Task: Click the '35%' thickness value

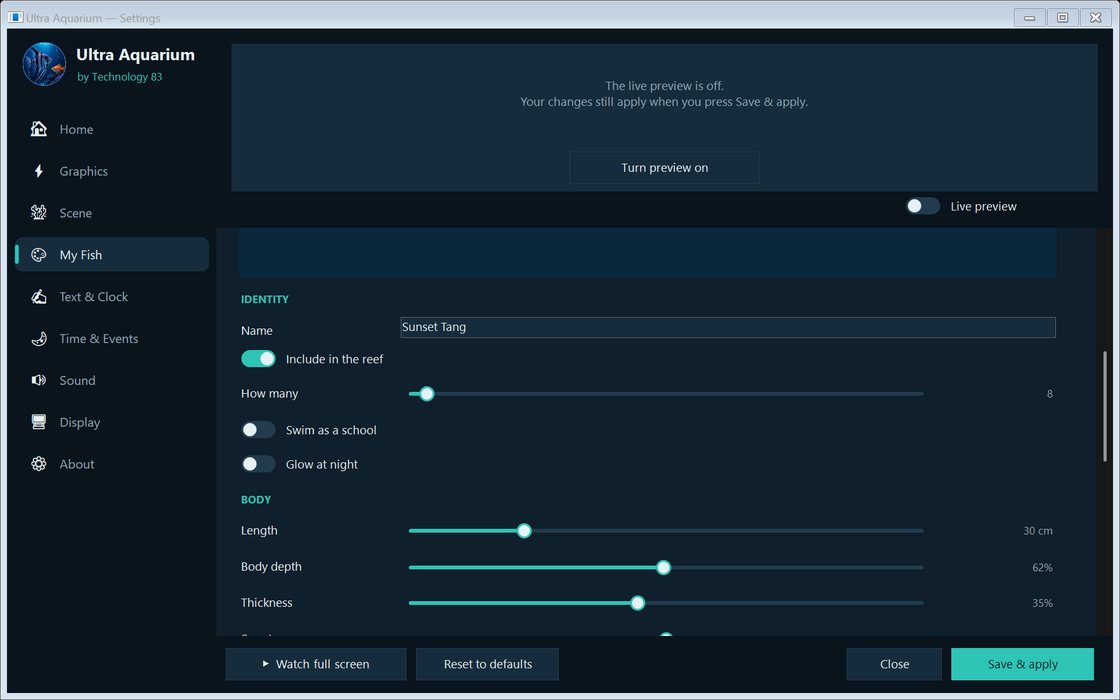Action: tap(1042, 603)
